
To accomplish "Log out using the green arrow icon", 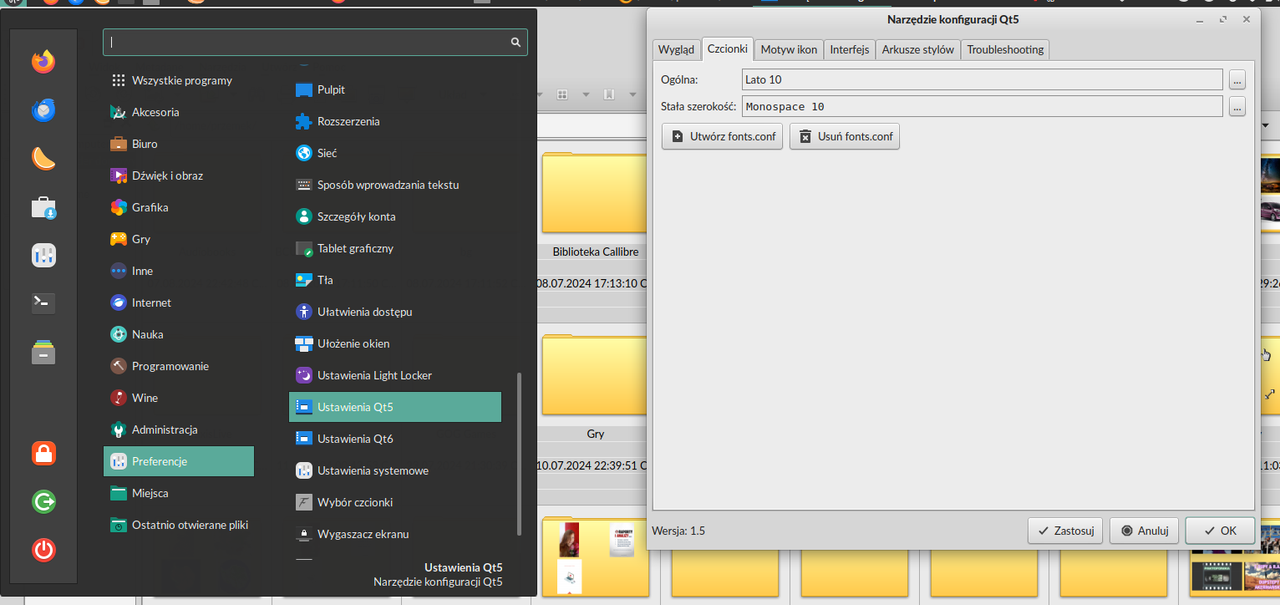I will click(x=43, y=501).
